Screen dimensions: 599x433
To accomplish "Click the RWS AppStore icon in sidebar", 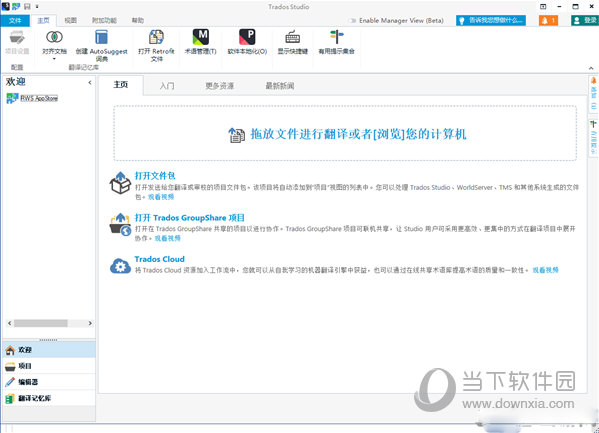I will [x=12, y=98].
